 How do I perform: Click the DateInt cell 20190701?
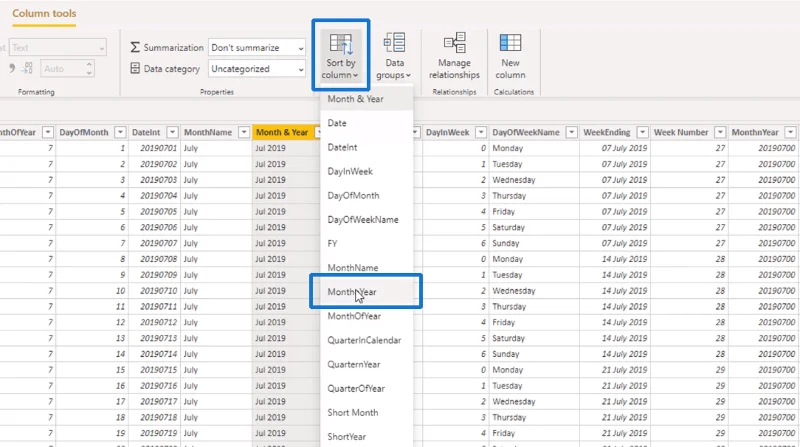154,148
